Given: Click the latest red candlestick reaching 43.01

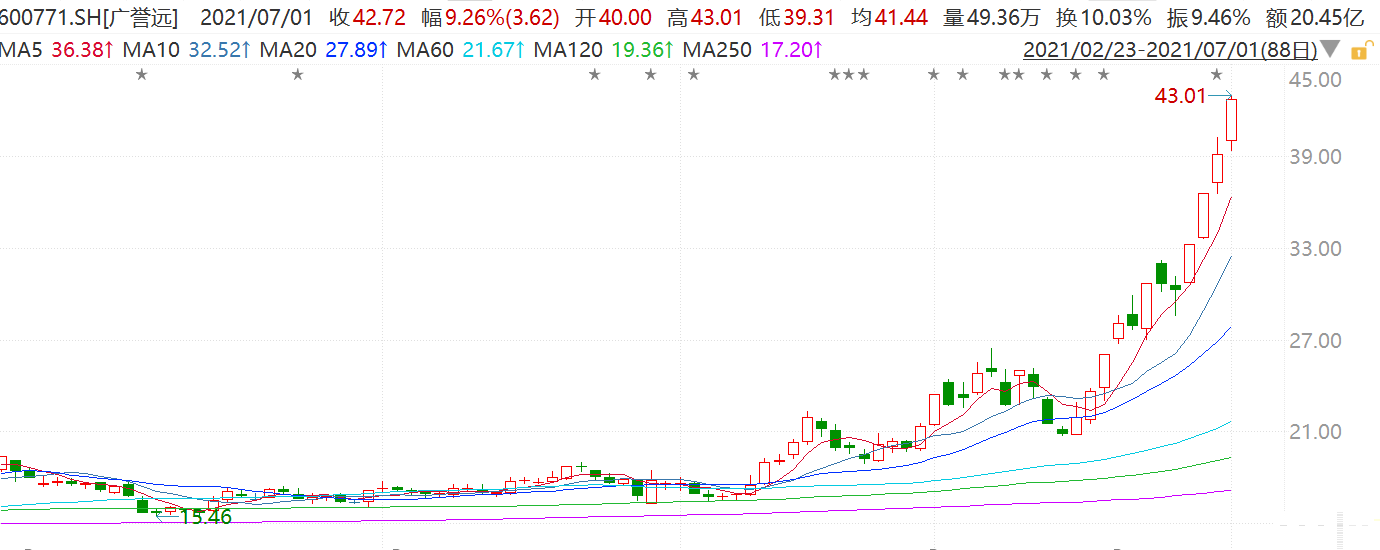Looking at the screenshot, I should pos(1231,120).
